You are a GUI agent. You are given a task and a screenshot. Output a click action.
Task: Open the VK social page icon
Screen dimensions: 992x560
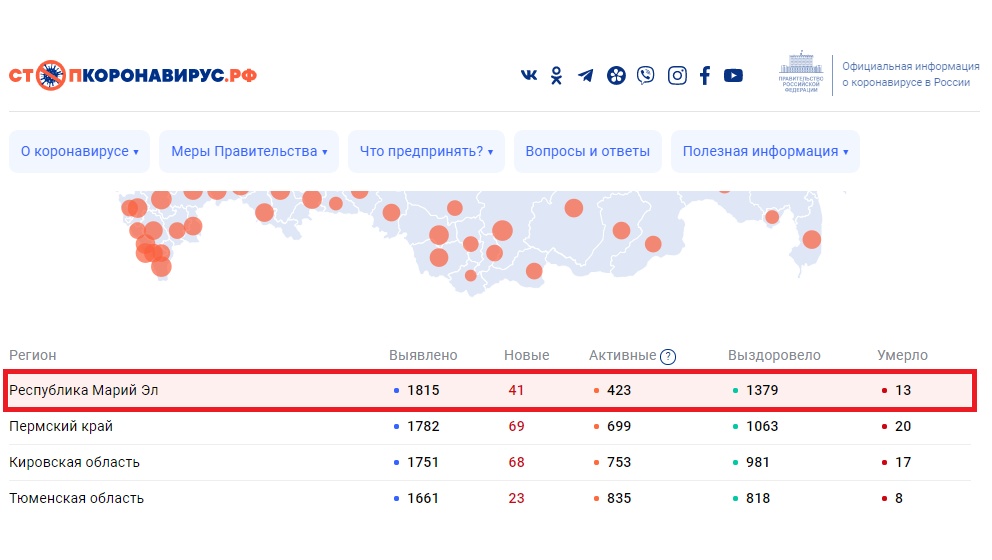529,76
